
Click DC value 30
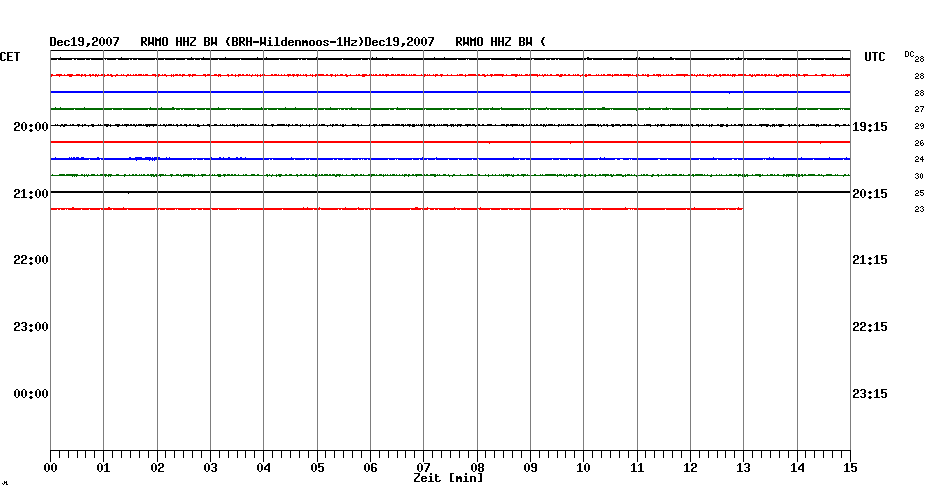[919, 176]
